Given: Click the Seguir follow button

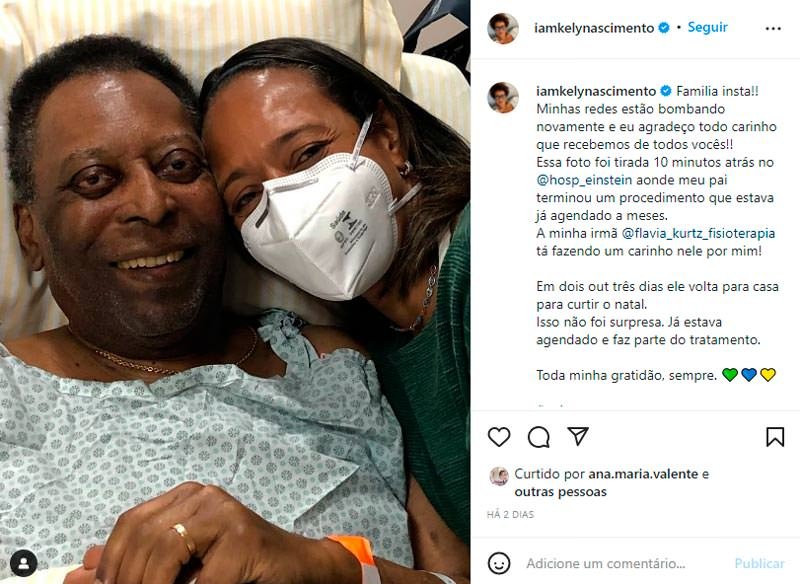Looking at the screenshot, I should pos(707,27).
